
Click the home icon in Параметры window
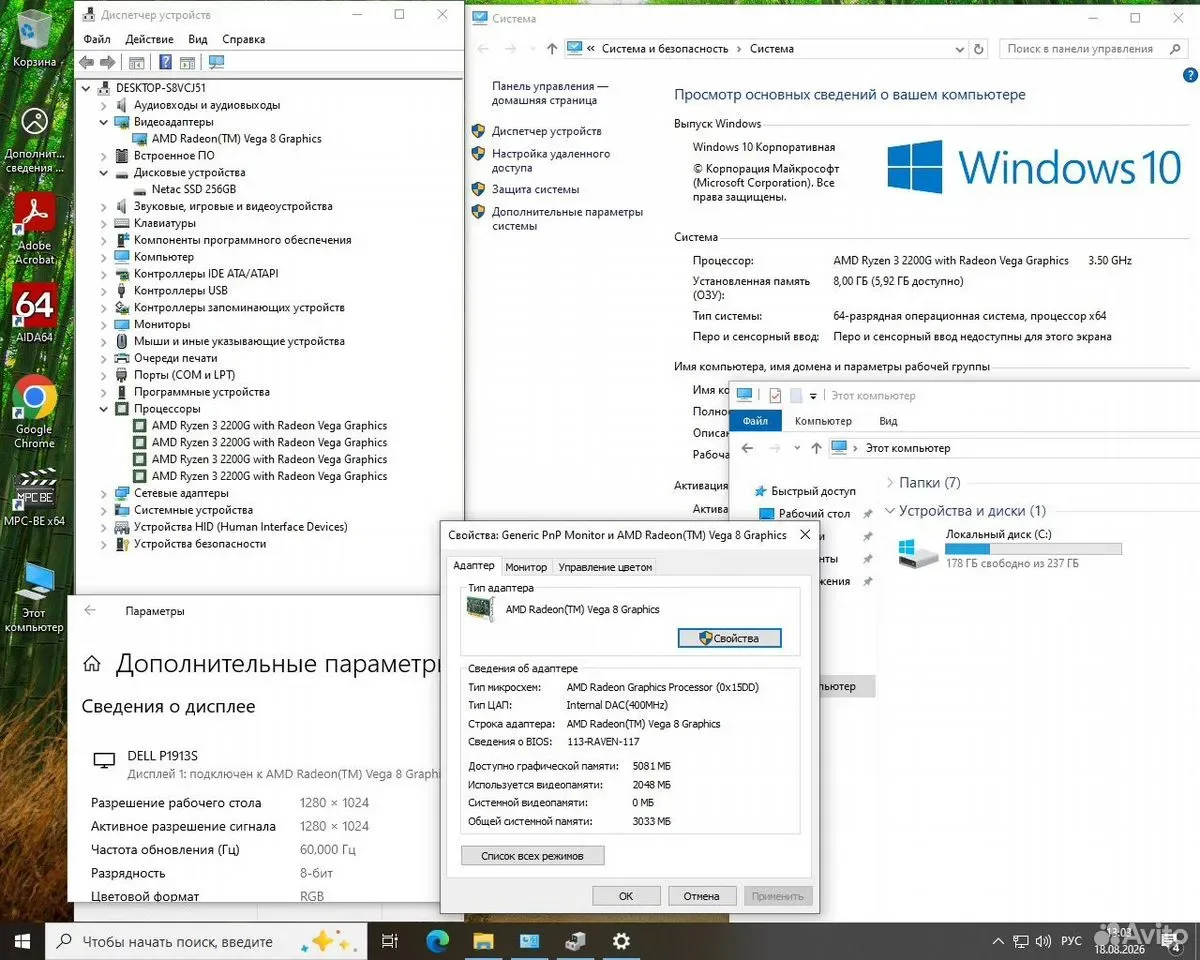coord(92,664)
